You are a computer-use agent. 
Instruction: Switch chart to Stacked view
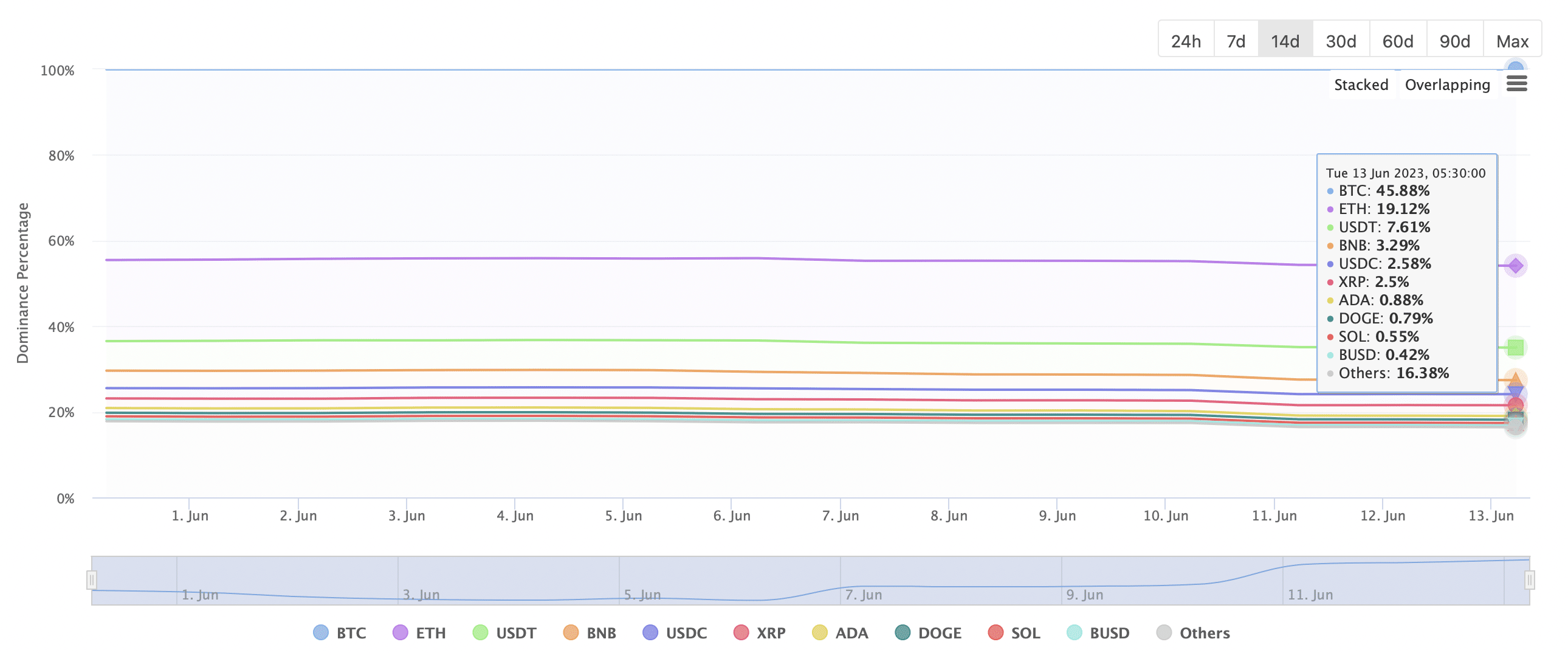pyautogui.click(x=1361, y=85)
